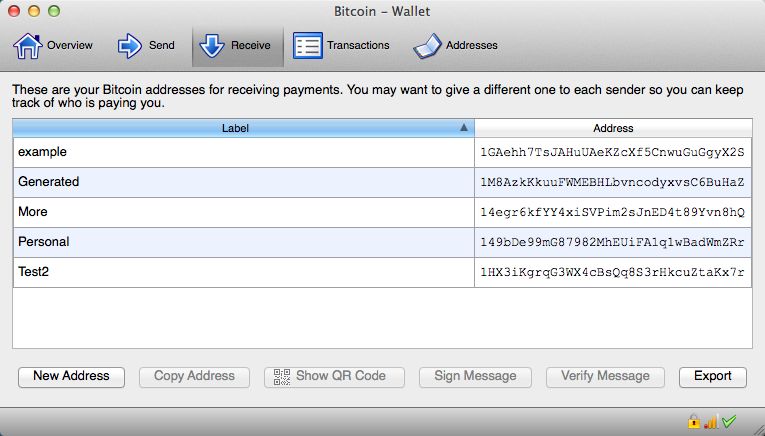Viewport: 765px width, 436px height.
Task: Sort by the Label column header
Action: point(243,128)
